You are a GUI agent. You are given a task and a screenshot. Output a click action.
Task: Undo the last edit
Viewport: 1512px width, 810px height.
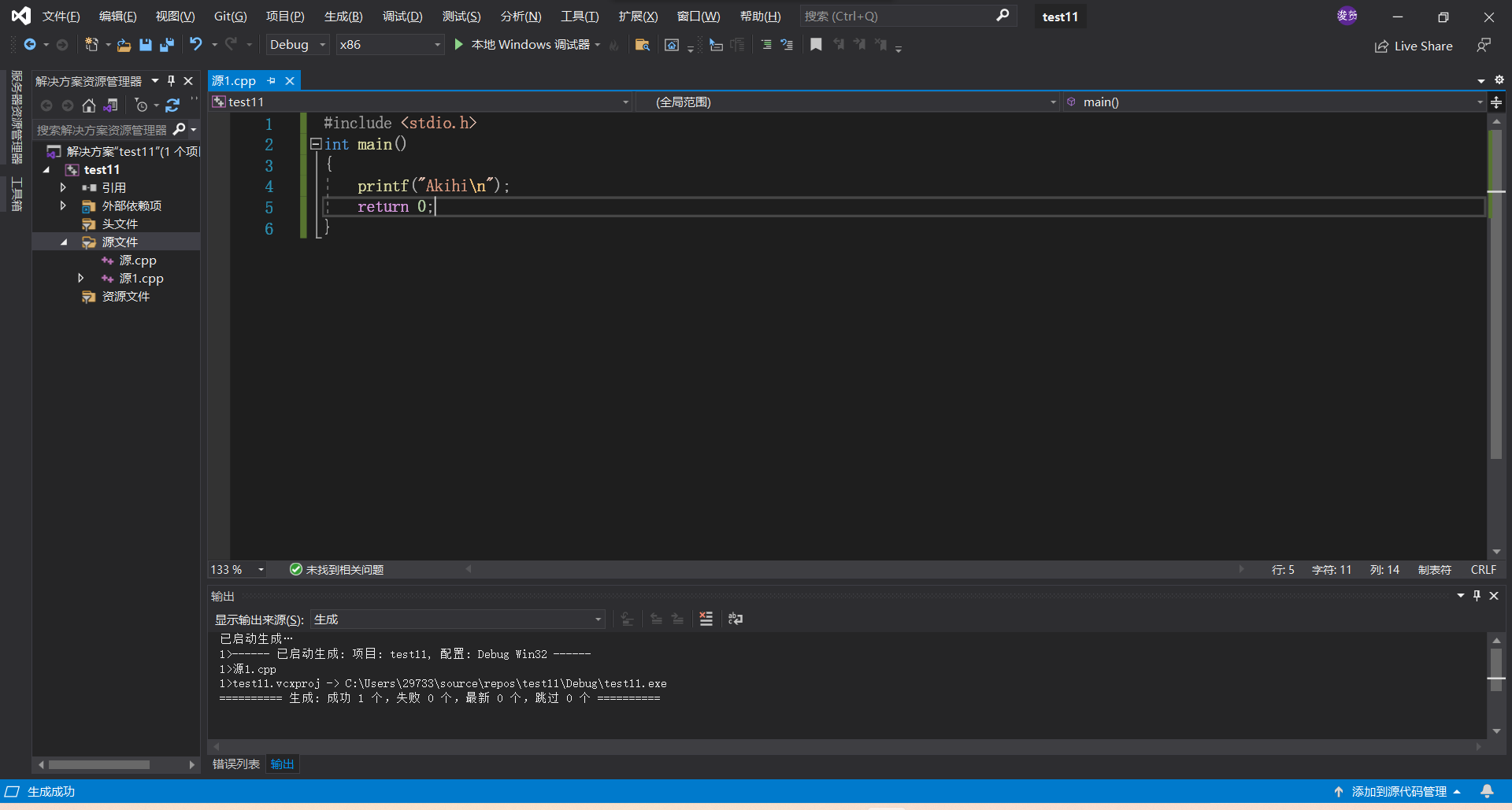(196, 45)
